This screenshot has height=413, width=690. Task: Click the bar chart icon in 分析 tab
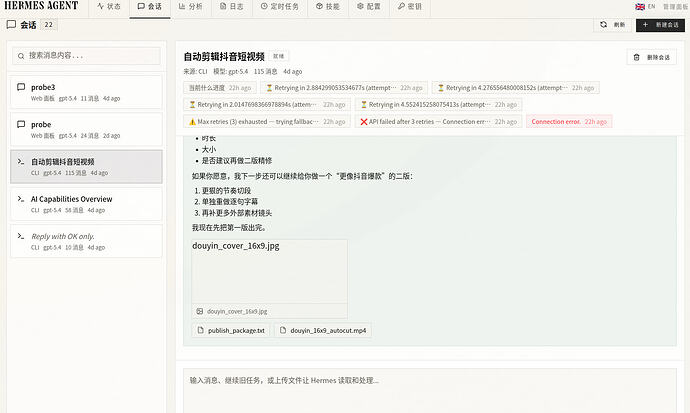(182, 6)
